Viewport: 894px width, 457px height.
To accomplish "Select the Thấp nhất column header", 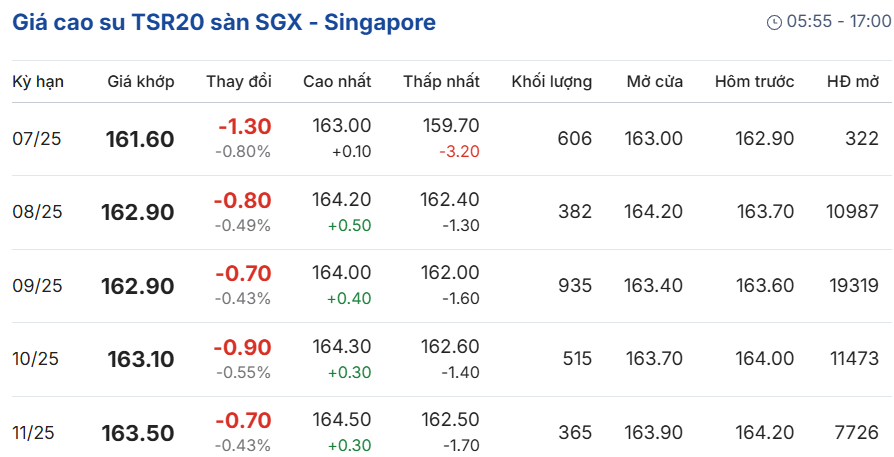I will (442, 81).
